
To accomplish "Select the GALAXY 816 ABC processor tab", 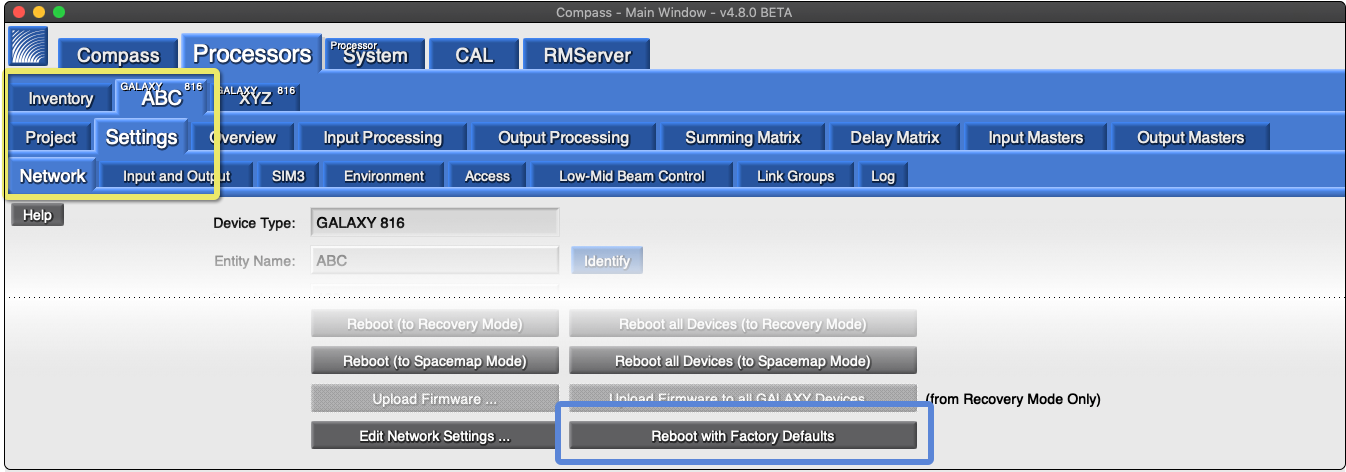I will click(x=161, y=96).
